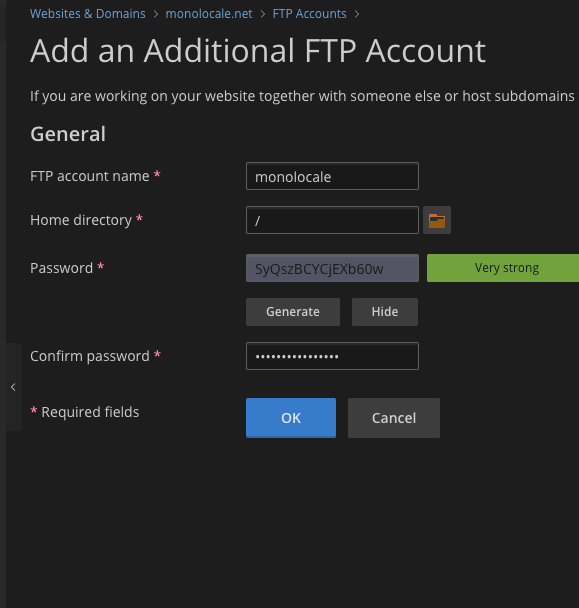The height and width of the screenshot is (608, 579).
Task: Click the chevron after FTP Accounts
Action: (x=357, y=14)
